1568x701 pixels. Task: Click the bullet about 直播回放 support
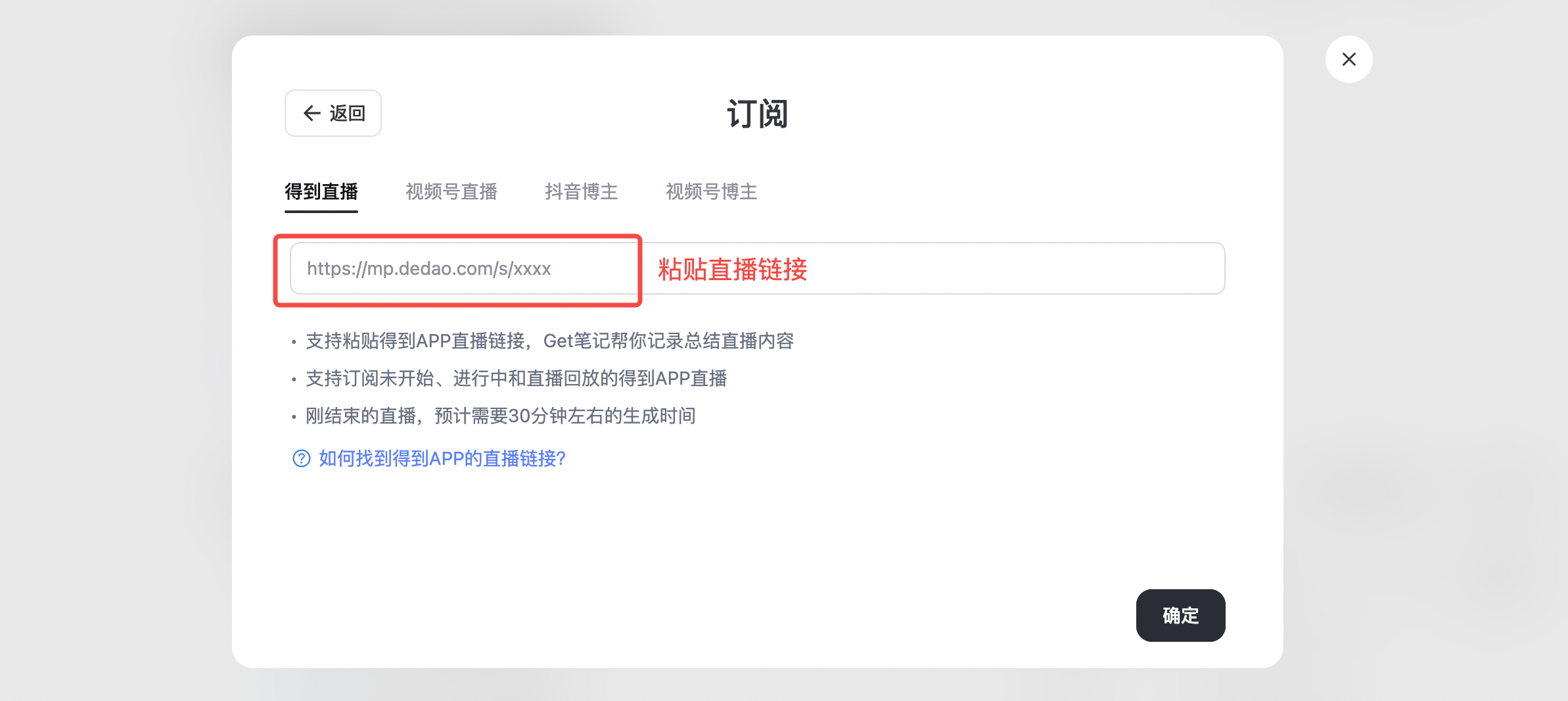[x=516, y=378]
